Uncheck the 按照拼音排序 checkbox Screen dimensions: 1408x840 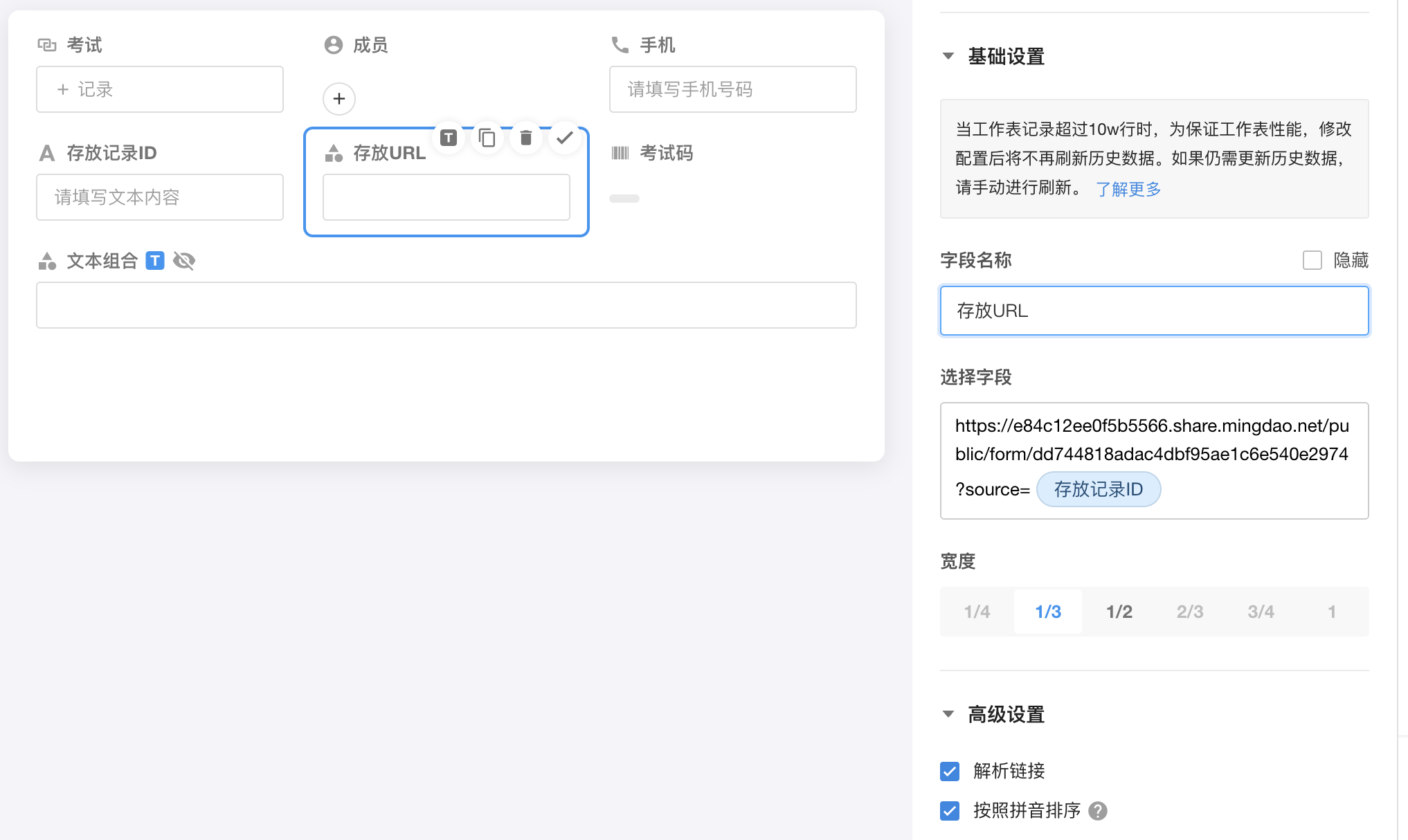tap(950, 811)
